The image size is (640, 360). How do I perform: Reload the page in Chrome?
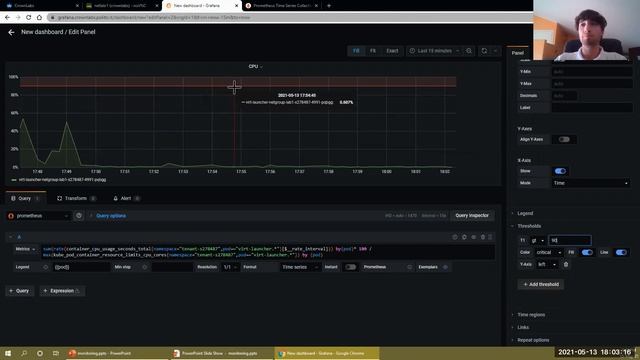29,18
